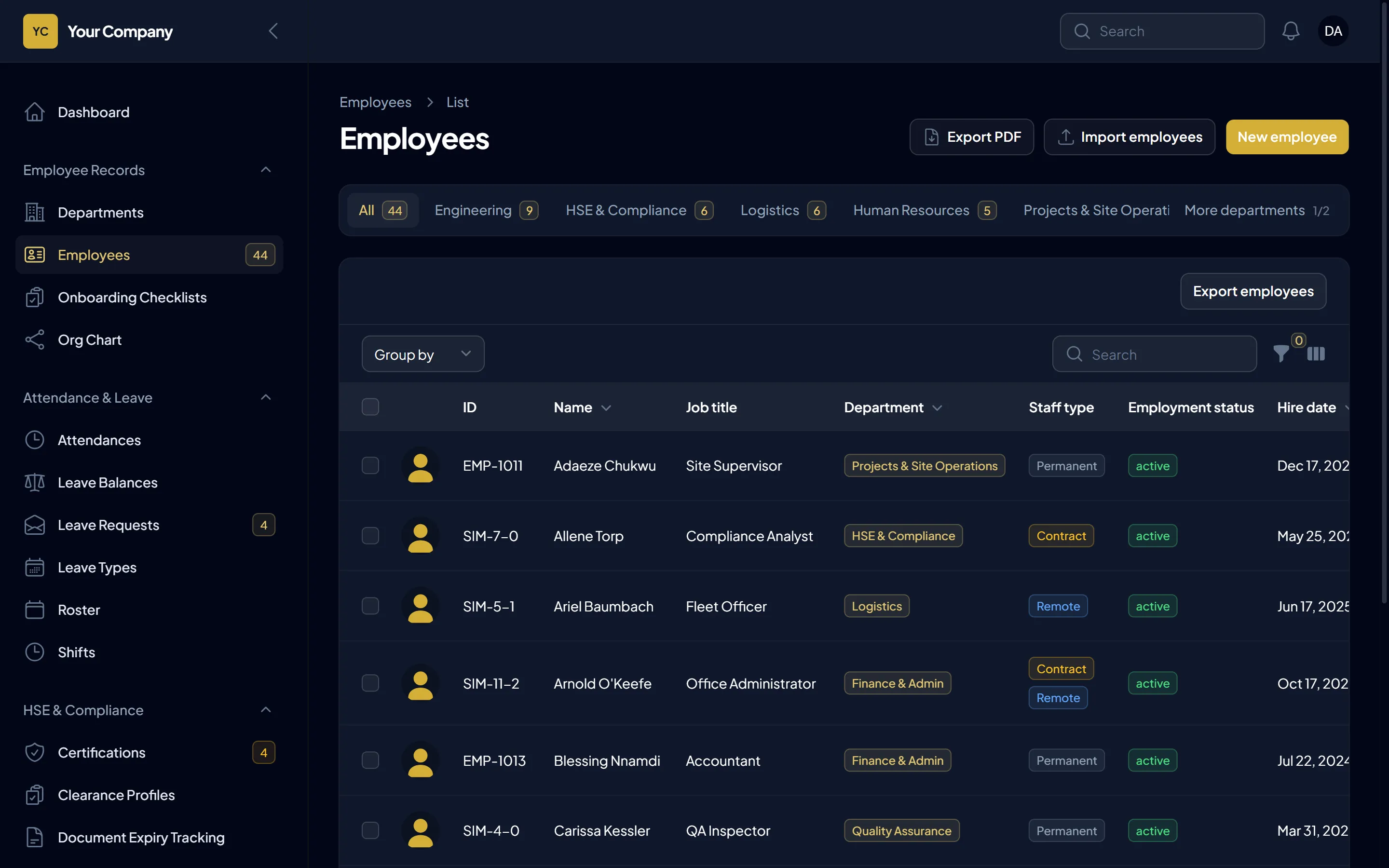The width and height of the screenshot is (1389, 868).
Task: Click New employee button
Action: click(1287, 136)
